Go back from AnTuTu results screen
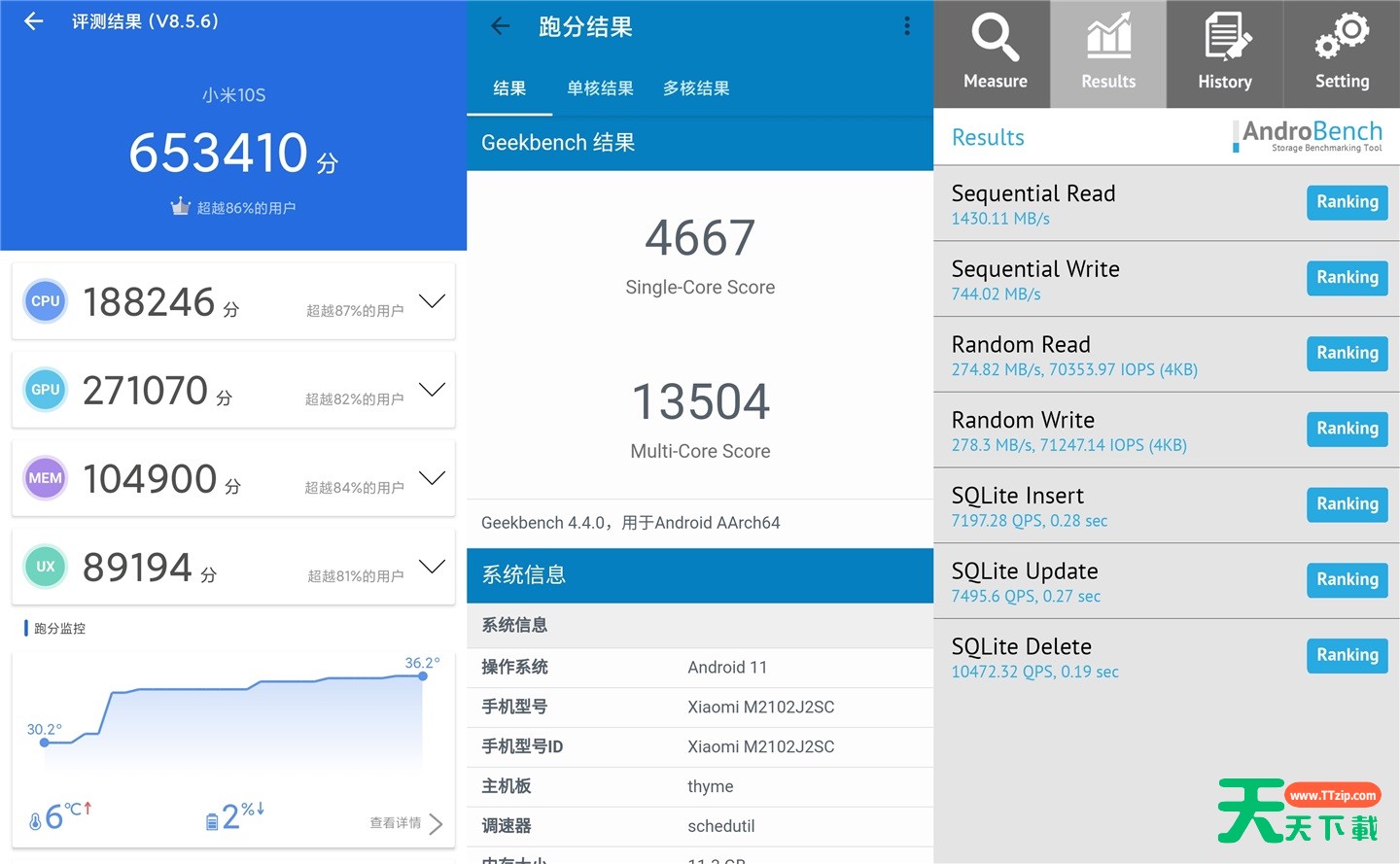 tap(34, 21)
